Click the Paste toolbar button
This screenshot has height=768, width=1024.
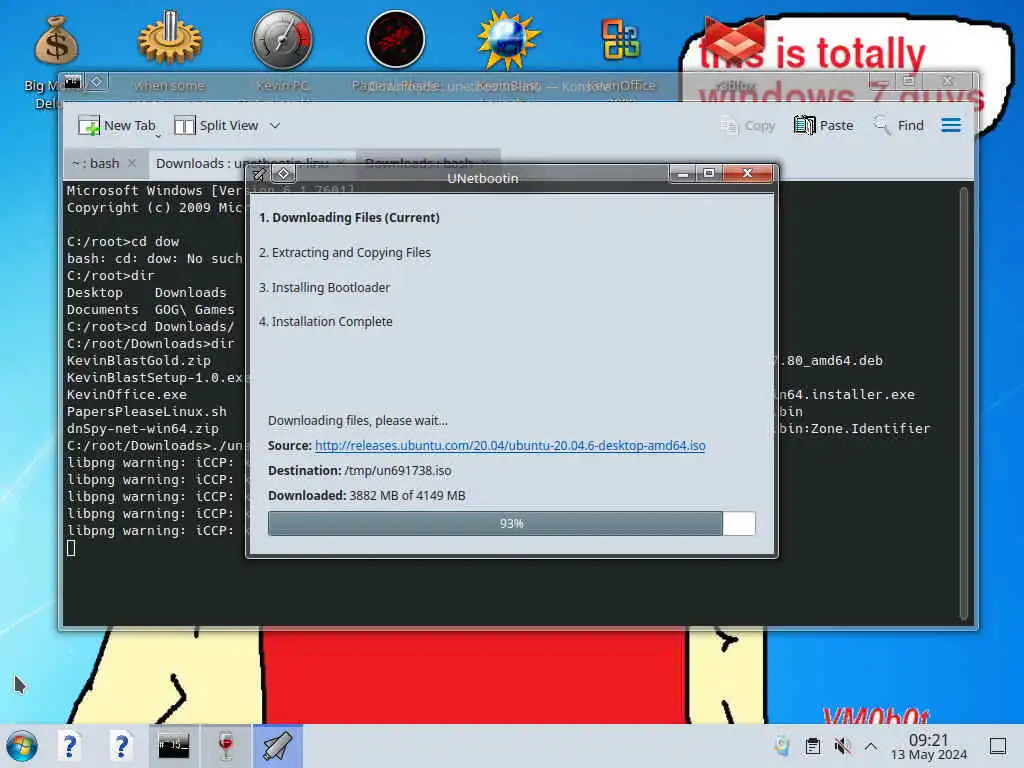[x=824, y=125]
